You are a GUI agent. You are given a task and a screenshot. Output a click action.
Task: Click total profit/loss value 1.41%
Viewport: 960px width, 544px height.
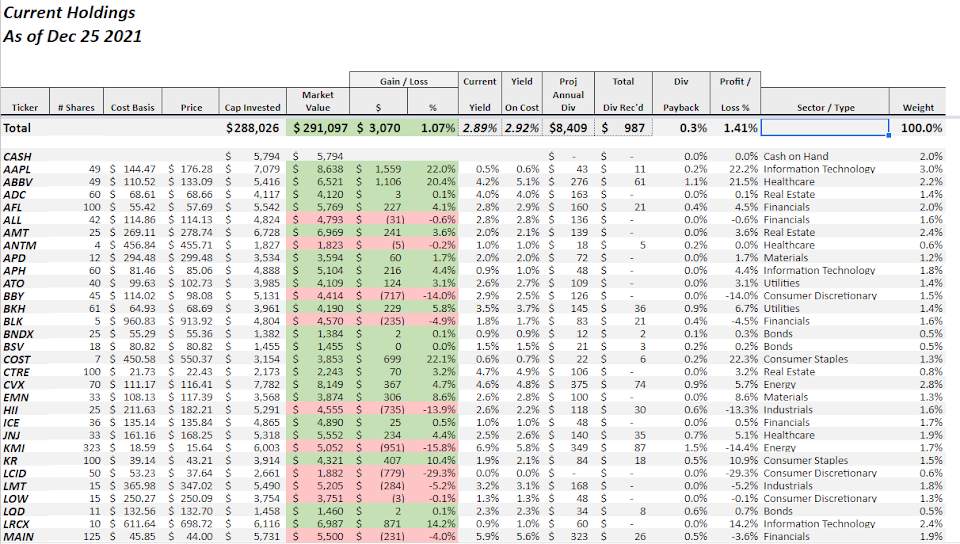tap(740, 128)
